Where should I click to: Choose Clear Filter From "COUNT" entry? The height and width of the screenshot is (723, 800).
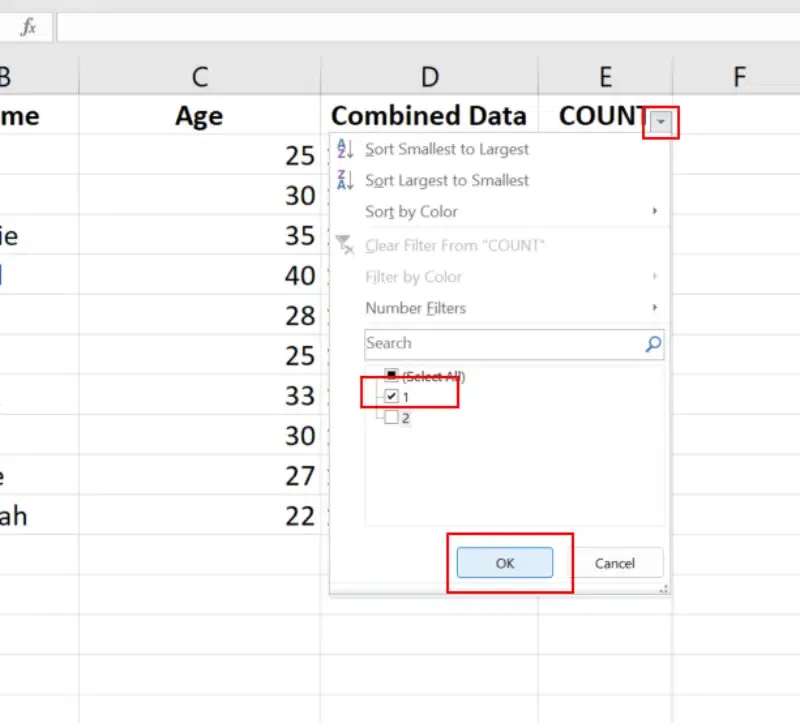(454, 245)
